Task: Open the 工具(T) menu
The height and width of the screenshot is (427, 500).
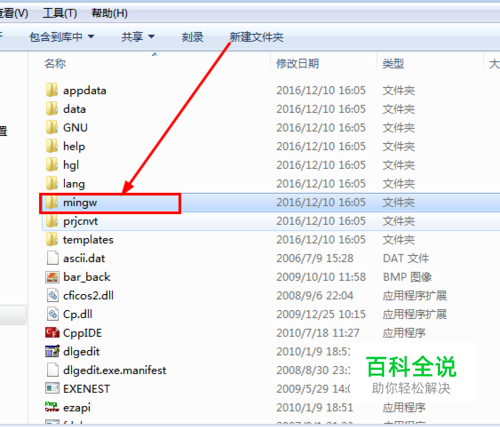Action: click(x=60, y=13)
